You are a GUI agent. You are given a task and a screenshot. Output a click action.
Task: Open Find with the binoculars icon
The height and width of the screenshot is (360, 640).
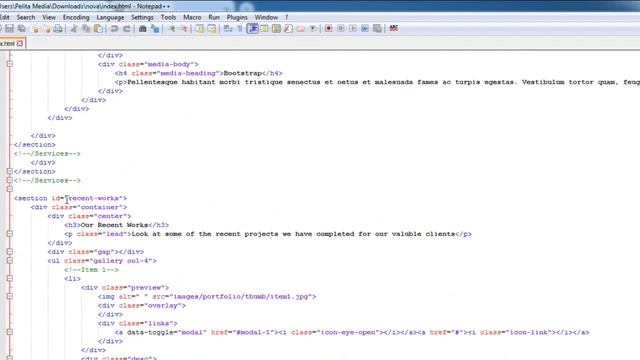coord(142,29)
